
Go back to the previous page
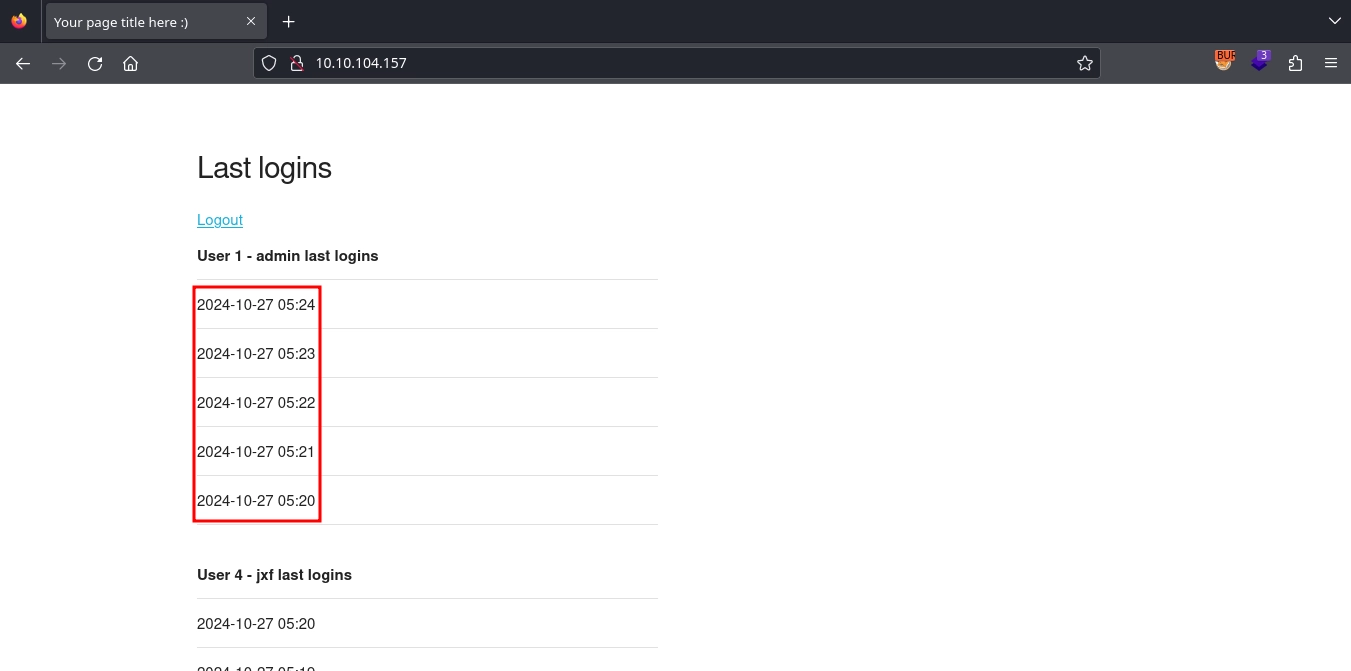23,63
